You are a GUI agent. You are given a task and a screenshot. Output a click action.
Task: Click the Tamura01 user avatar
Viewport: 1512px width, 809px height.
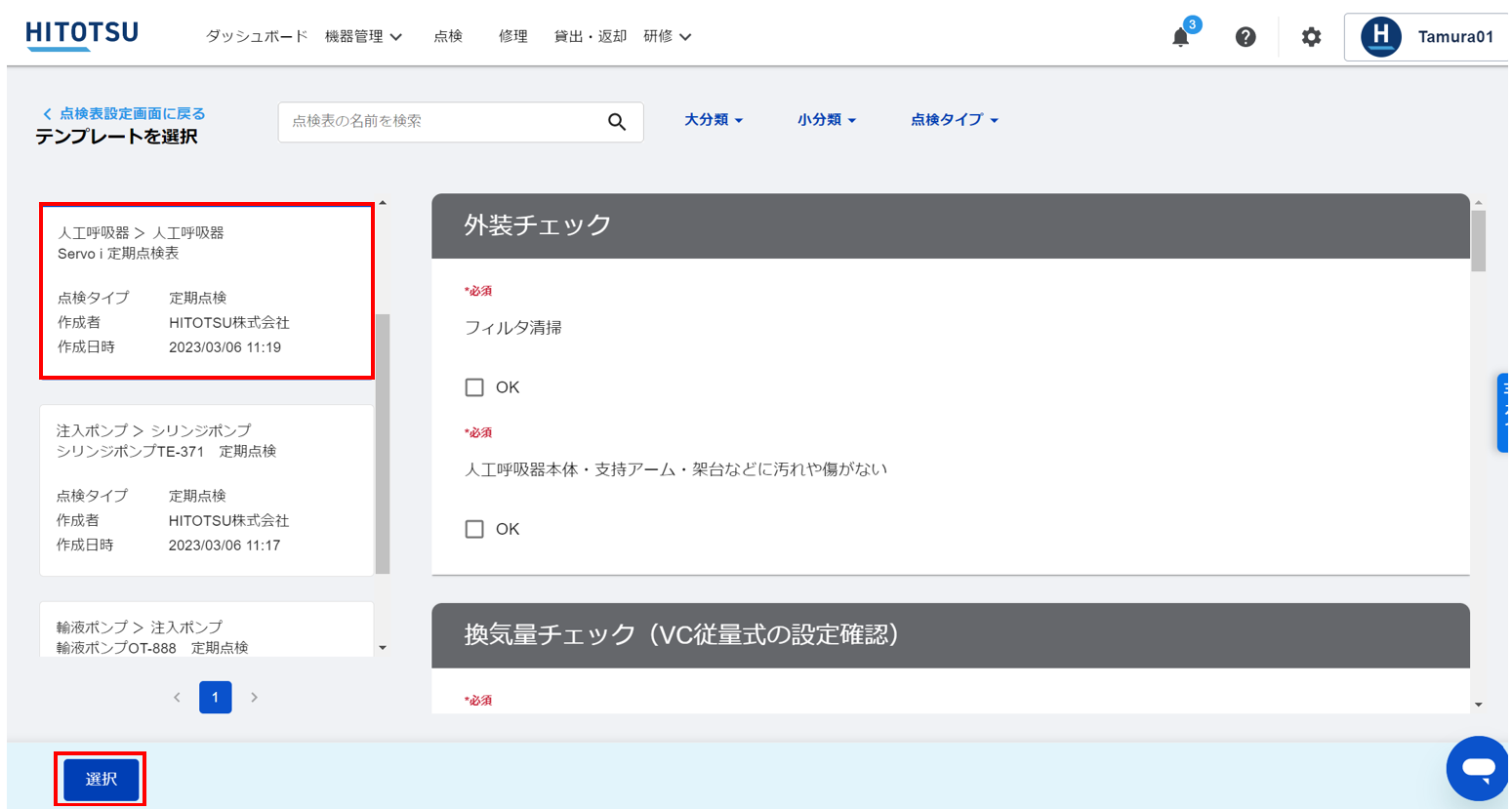coord(1381,37)
